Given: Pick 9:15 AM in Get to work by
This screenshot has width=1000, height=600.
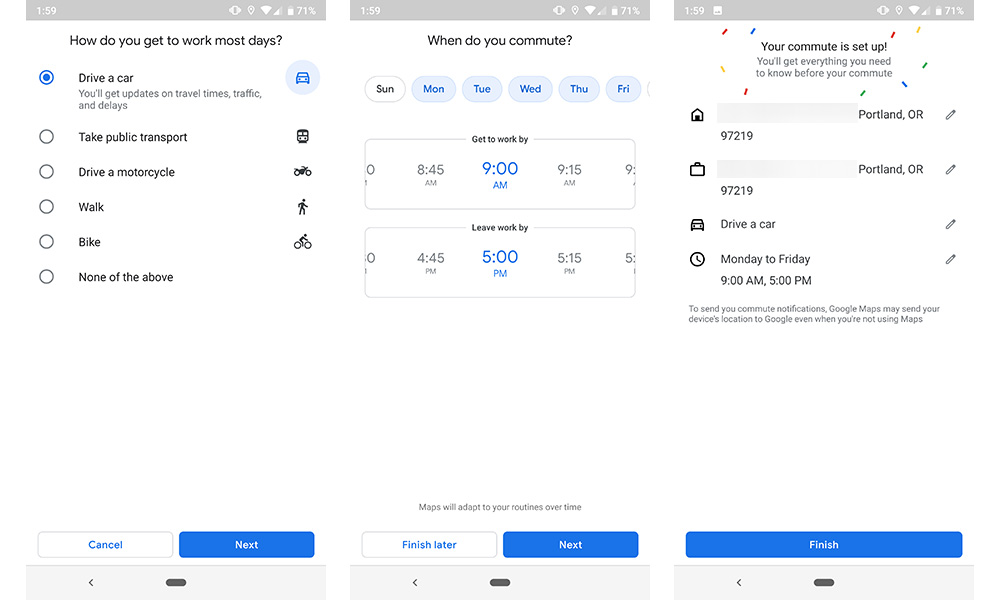Looking at the screenshot, I should 570,174.
